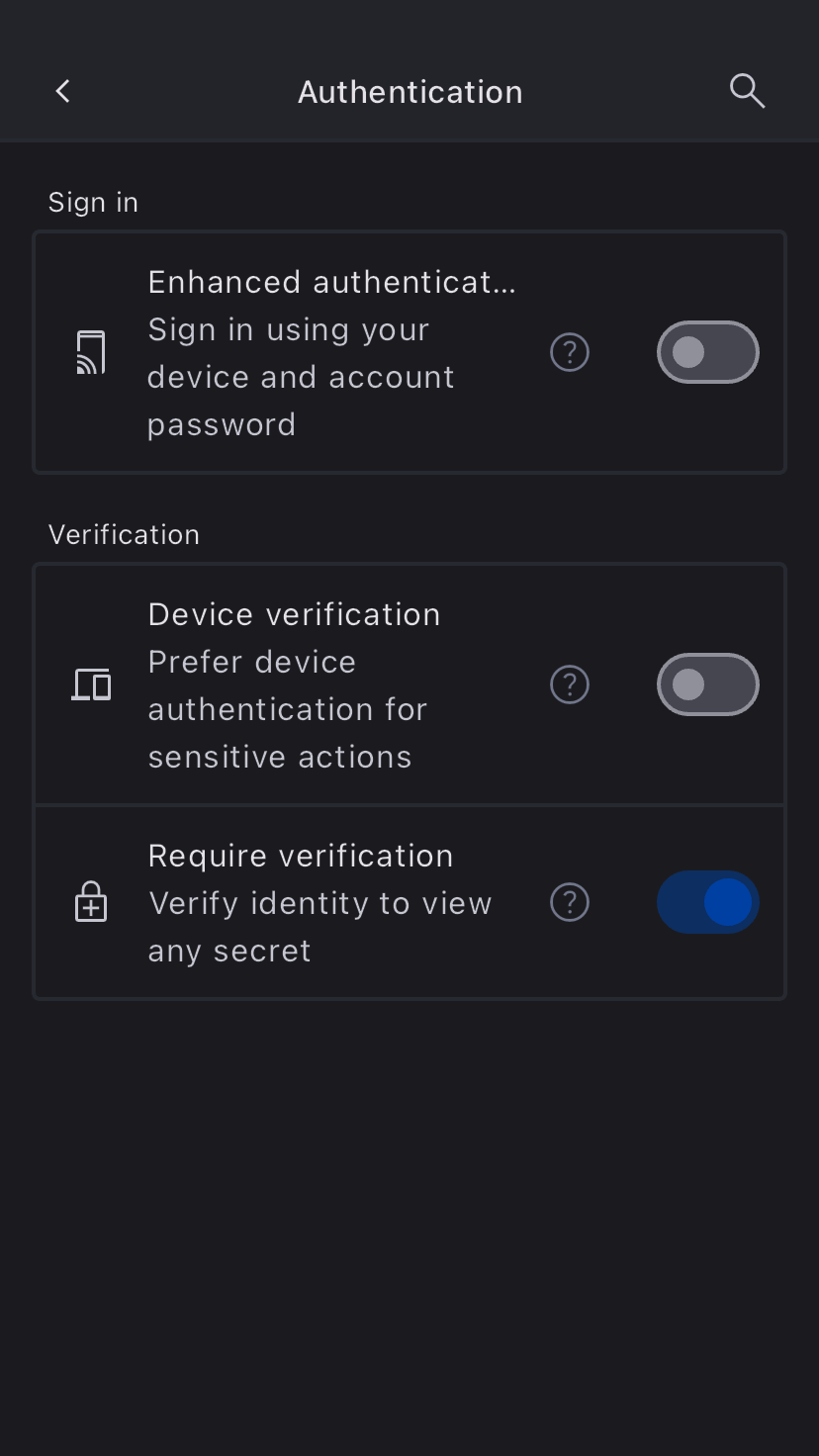This screenshot has height=1456, width=819.
Task: Click the Device verification devices icon
Action: (x=91, y=684)
